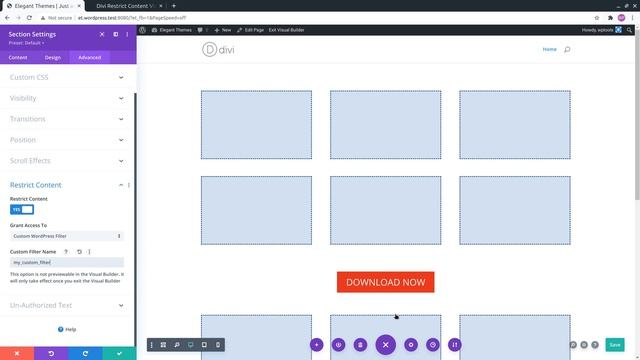Go back with the browser back arrow
Image resolution: width=640 pixels, height=360 pixels.
(x=7, y=18)
